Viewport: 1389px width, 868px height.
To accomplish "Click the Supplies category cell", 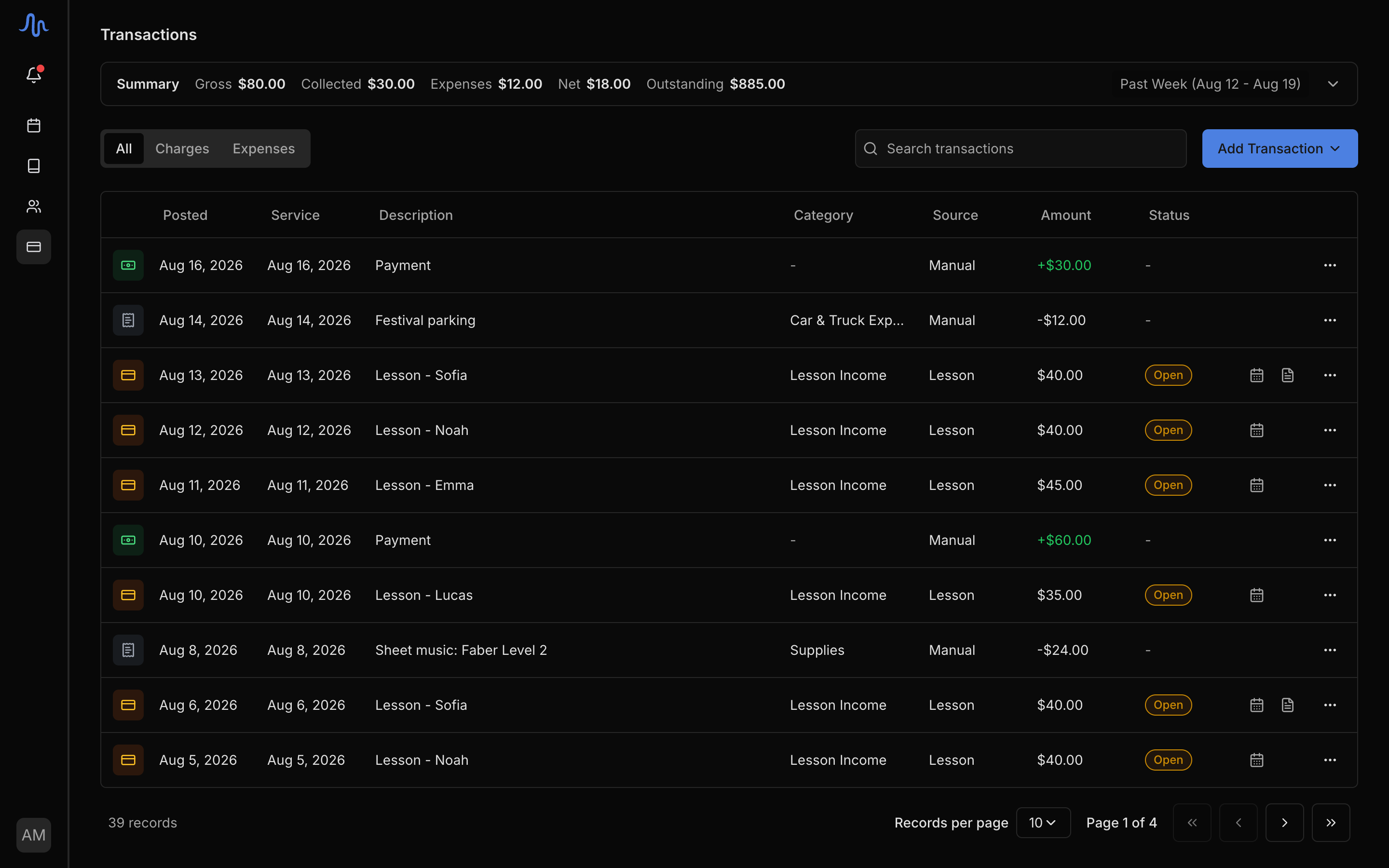I will click(817, 650).
